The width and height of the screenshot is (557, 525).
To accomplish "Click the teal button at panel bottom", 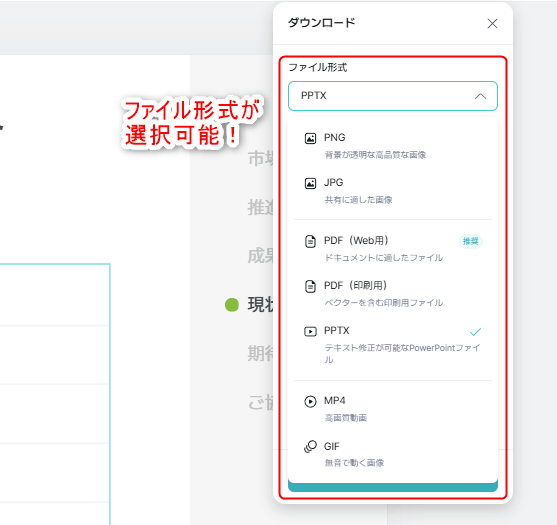I will coord(393,487).
